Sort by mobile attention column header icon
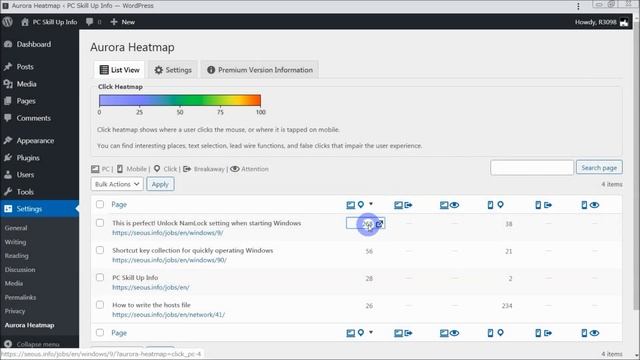This screenshot has width=640, height=360. (590, 205)
